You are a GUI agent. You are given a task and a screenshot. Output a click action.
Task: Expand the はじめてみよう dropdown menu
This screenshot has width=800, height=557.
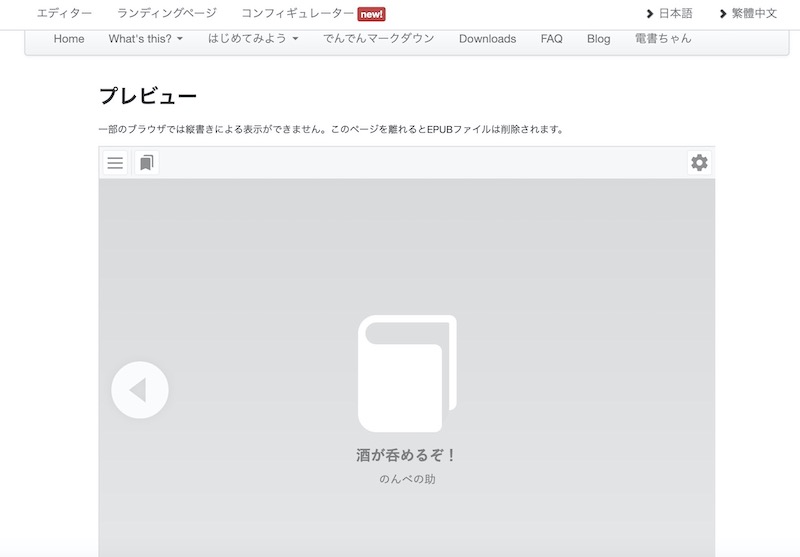pos(253,39)
